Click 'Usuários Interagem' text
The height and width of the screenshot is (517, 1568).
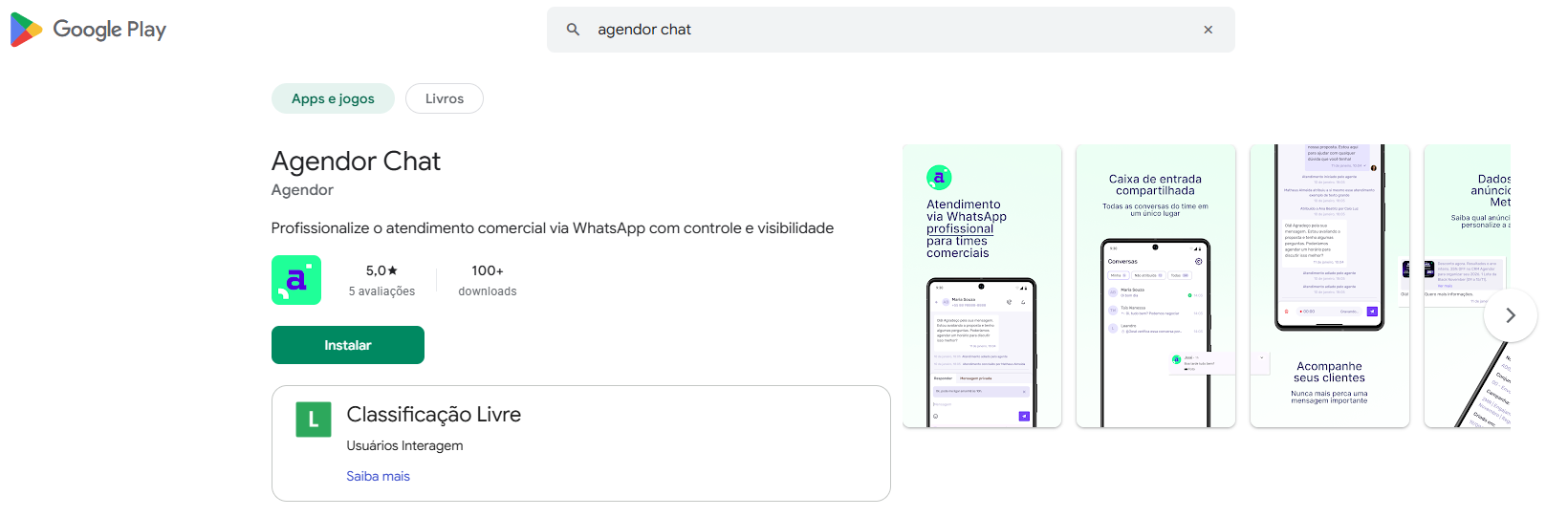404,445
